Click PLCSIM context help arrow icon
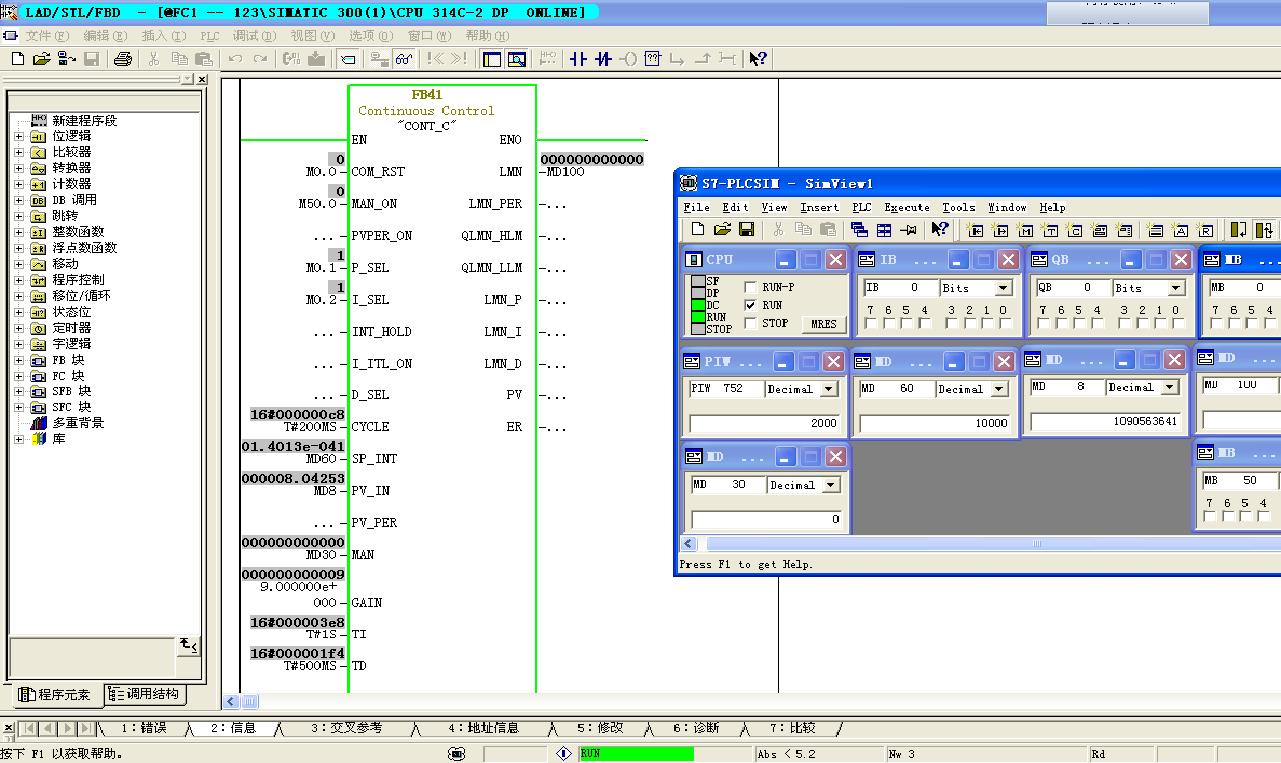Image resolution: width=1281 pixels, height=763 pixels. 939,230
